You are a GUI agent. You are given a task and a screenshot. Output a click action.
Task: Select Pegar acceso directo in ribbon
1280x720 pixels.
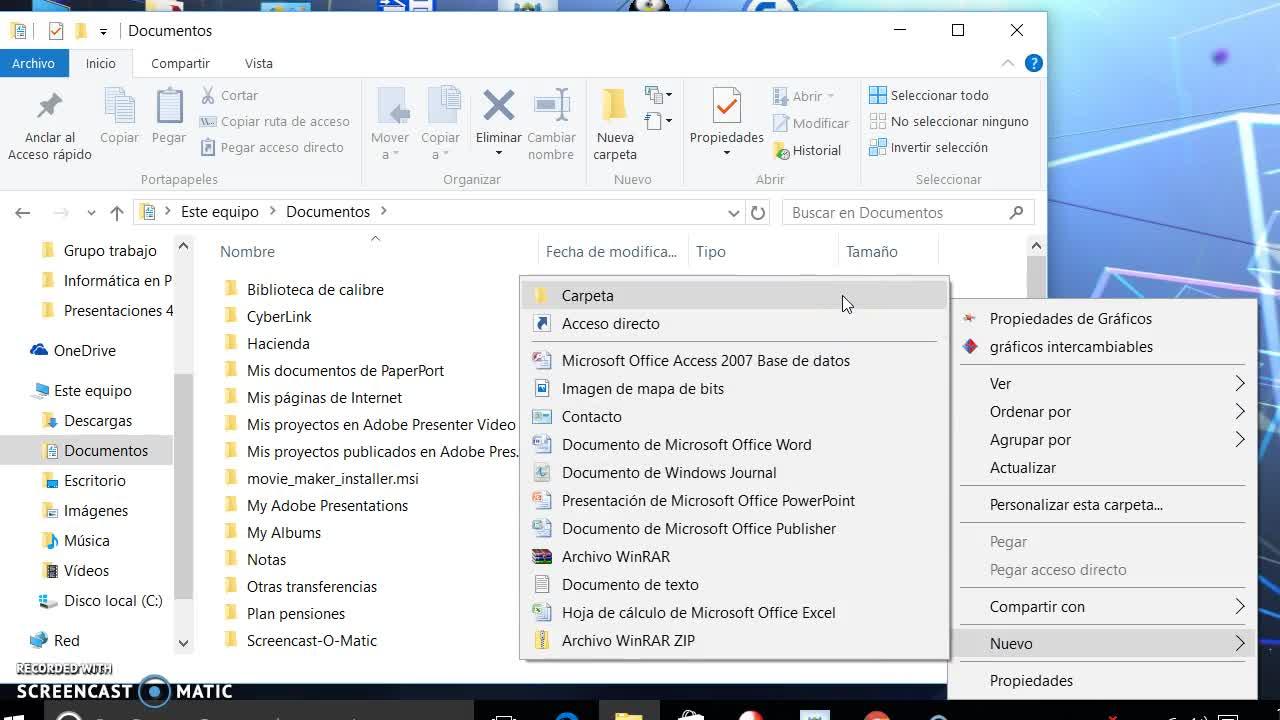tap(272, 147)
